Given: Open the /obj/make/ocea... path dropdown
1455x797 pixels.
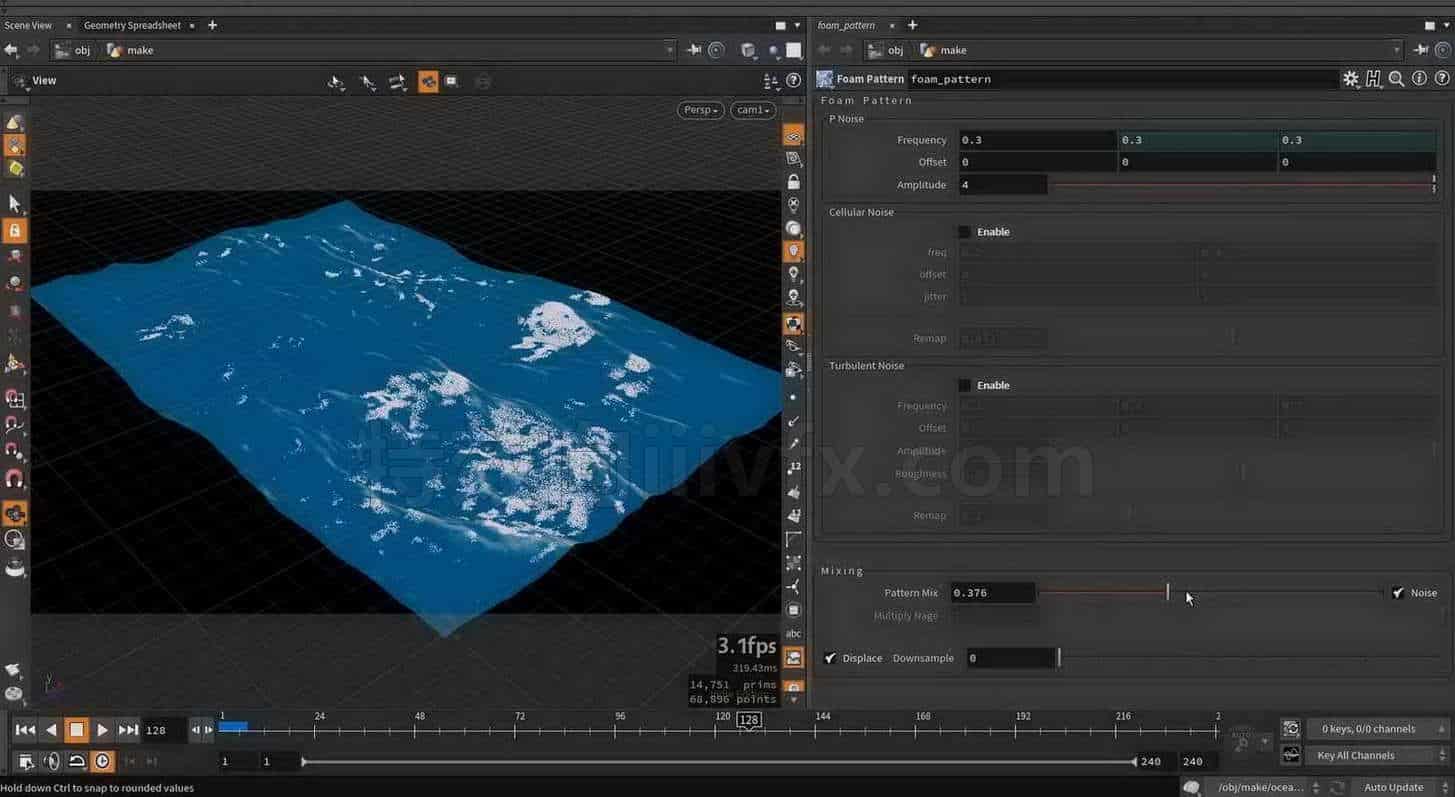Looking at the screenshot, I should pos(1264,787).
